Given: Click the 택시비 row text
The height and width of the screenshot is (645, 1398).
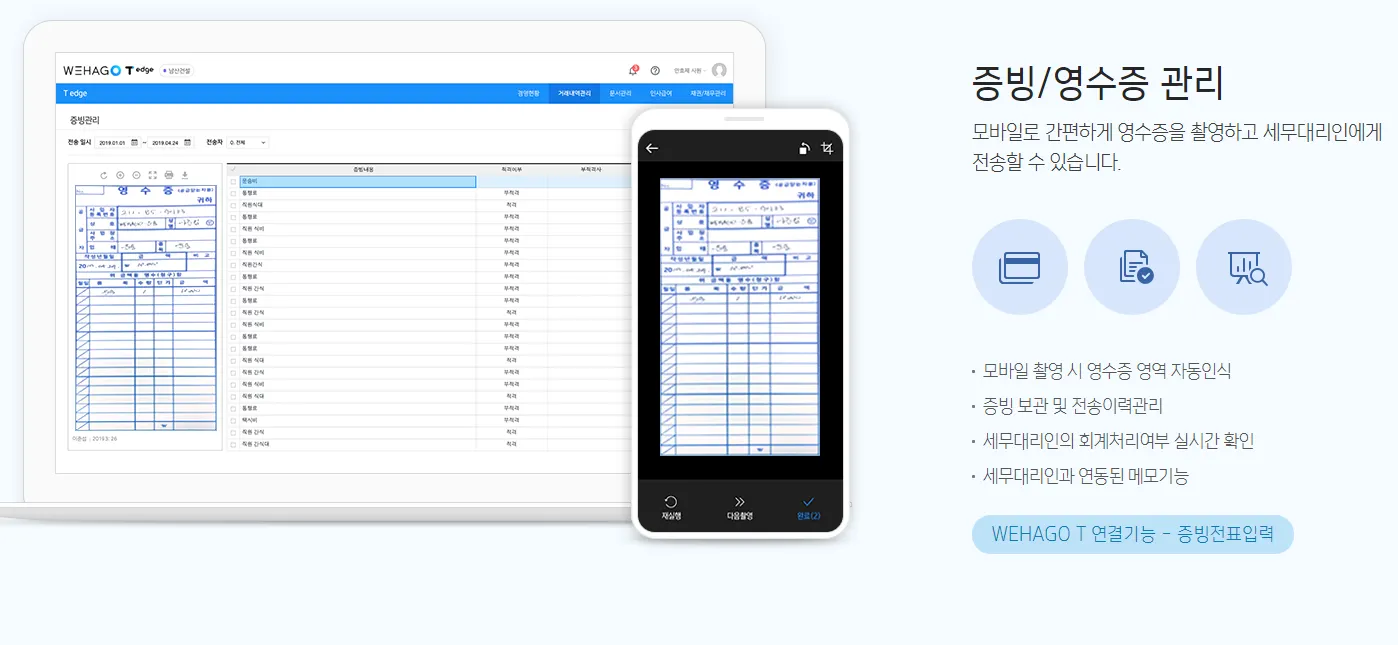Looking at the screenshot, I should (248, 420).
